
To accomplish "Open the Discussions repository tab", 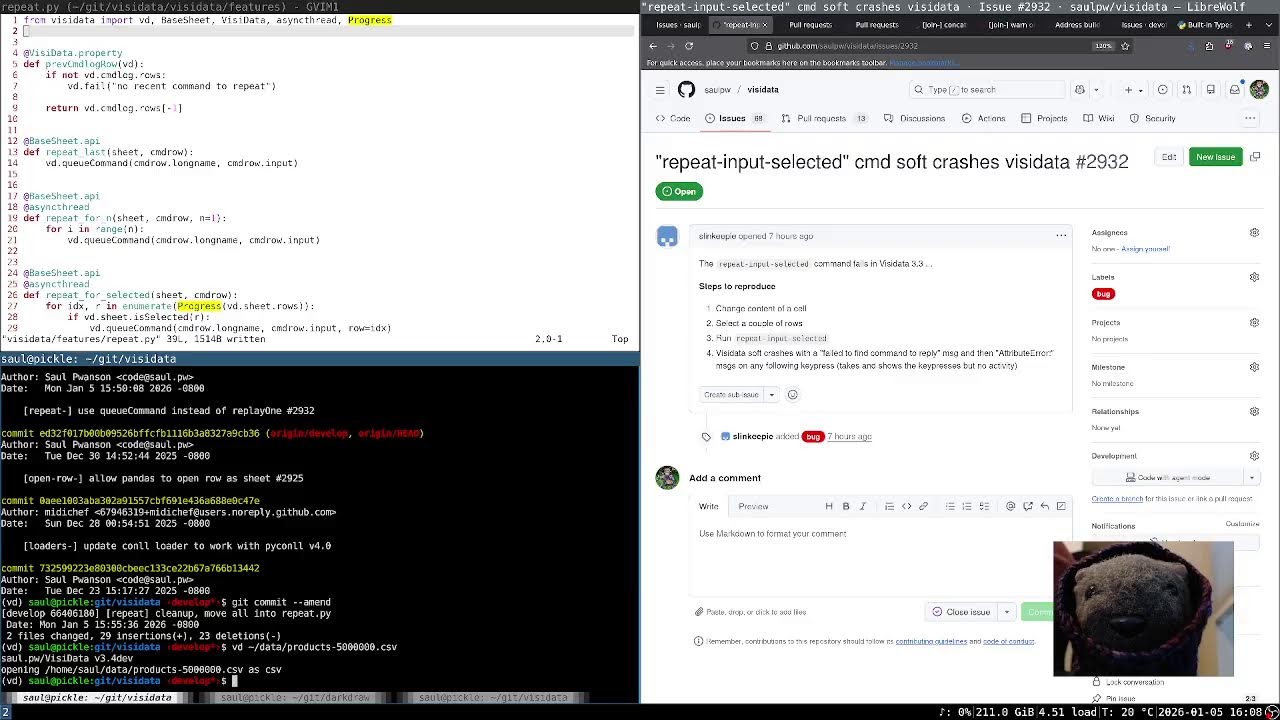I will (915, 118).
